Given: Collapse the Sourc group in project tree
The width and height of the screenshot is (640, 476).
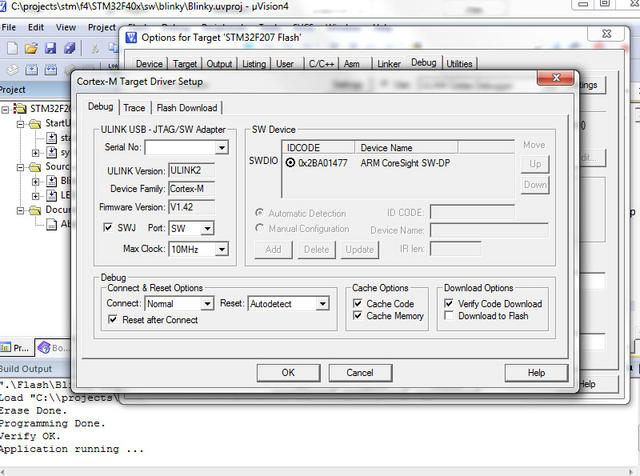Looking at the screenshot, I should coord(20,167).
